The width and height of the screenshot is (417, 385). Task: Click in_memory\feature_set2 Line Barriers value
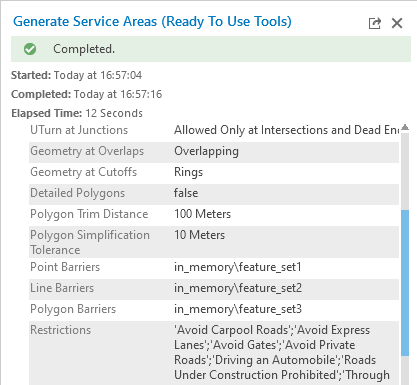click(238, 288)
